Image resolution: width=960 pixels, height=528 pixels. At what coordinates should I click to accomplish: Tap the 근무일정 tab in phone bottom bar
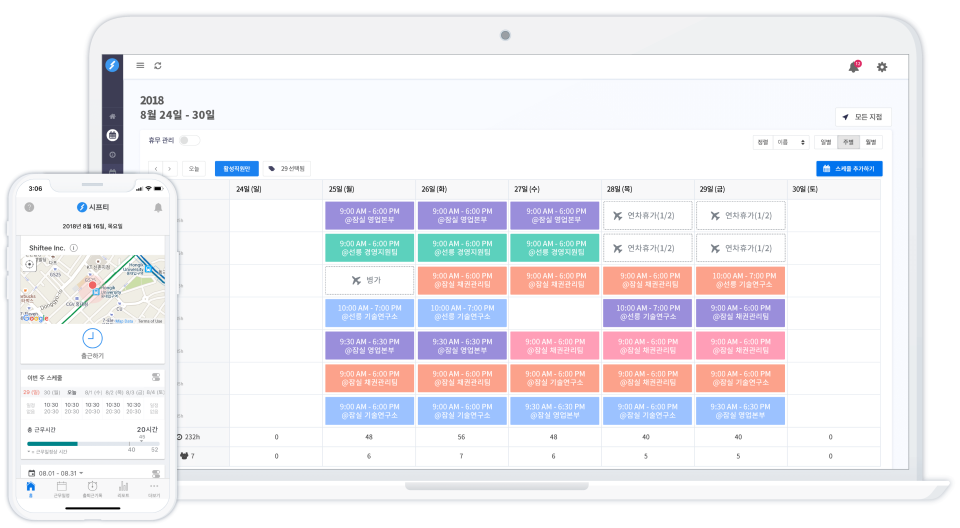(x=62, y=489)
